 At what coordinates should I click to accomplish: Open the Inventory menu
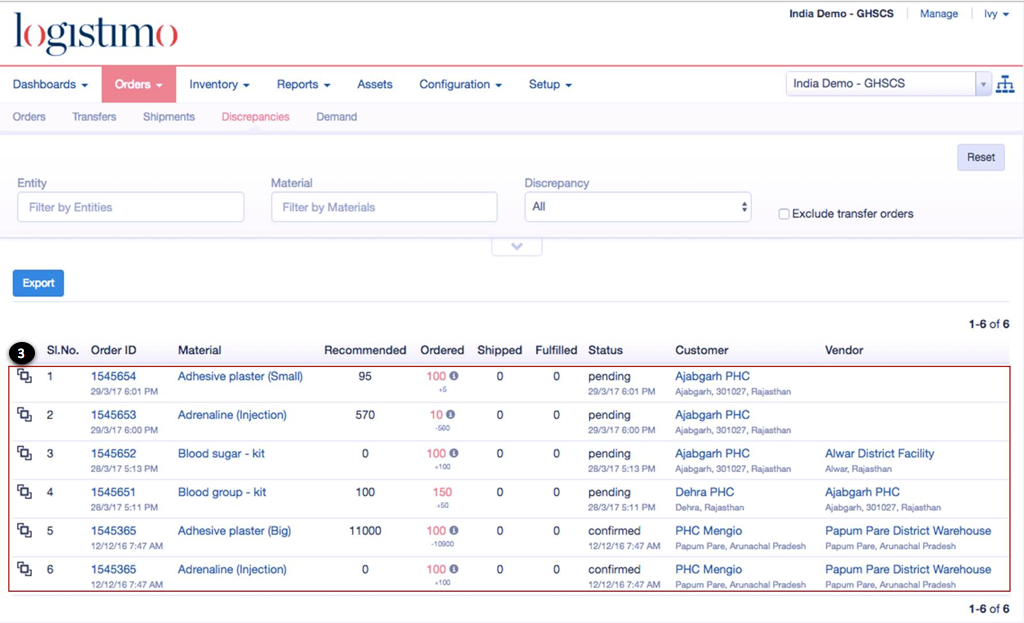219,84
